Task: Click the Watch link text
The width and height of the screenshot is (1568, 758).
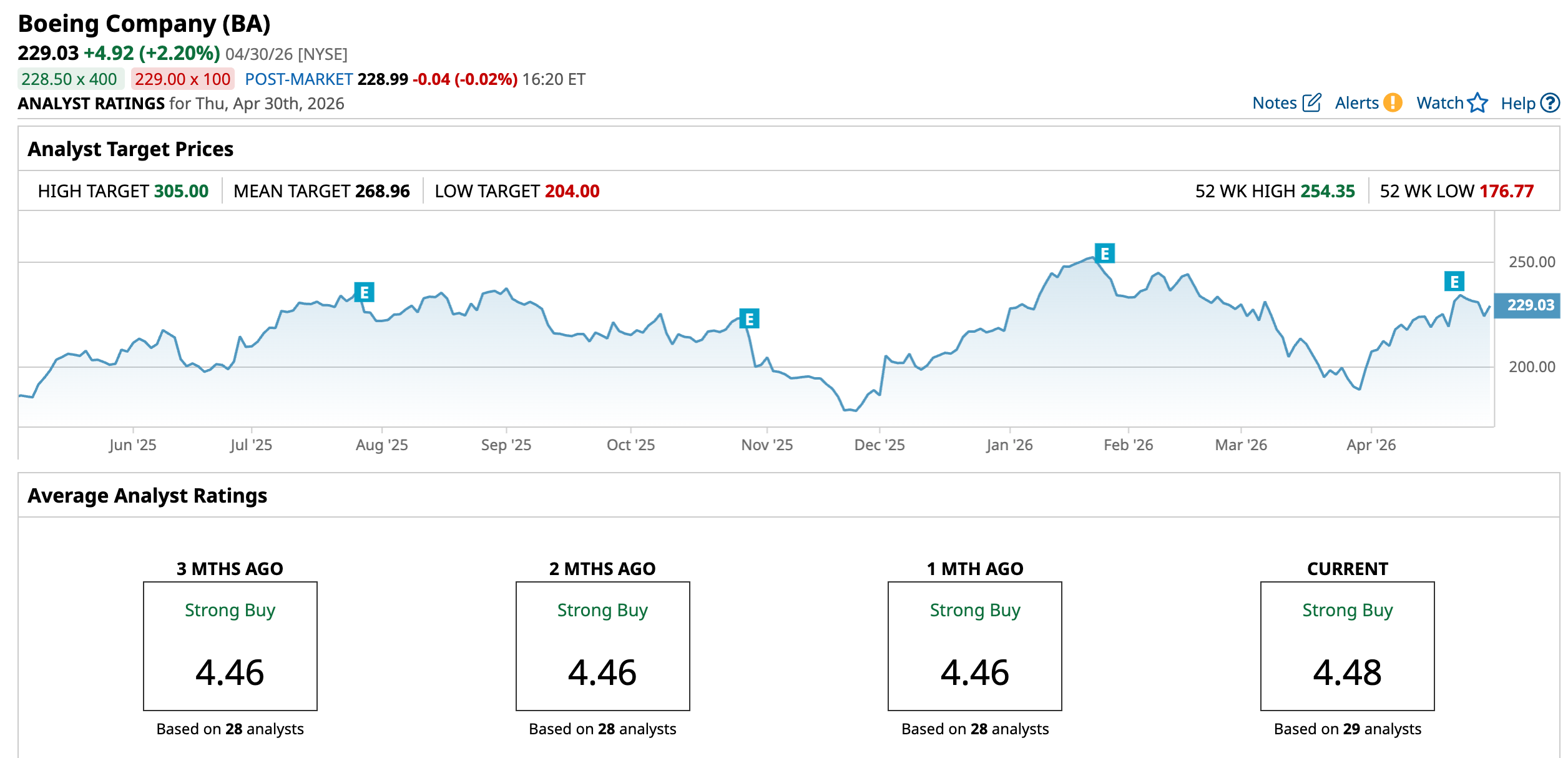Action: click(1439, 103)
